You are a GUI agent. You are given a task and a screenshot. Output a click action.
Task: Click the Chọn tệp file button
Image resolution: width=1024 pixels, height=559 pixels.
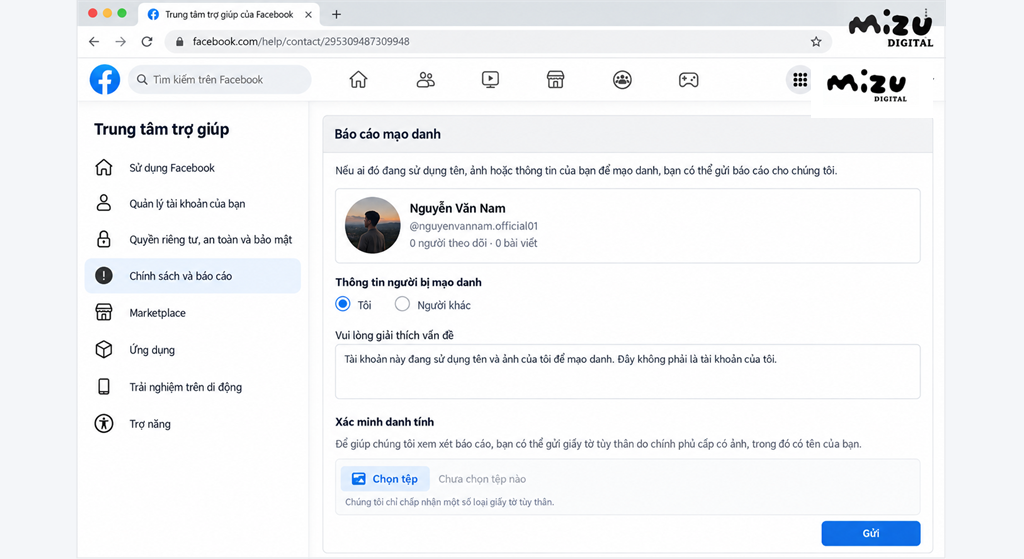(x=385, y=479)
